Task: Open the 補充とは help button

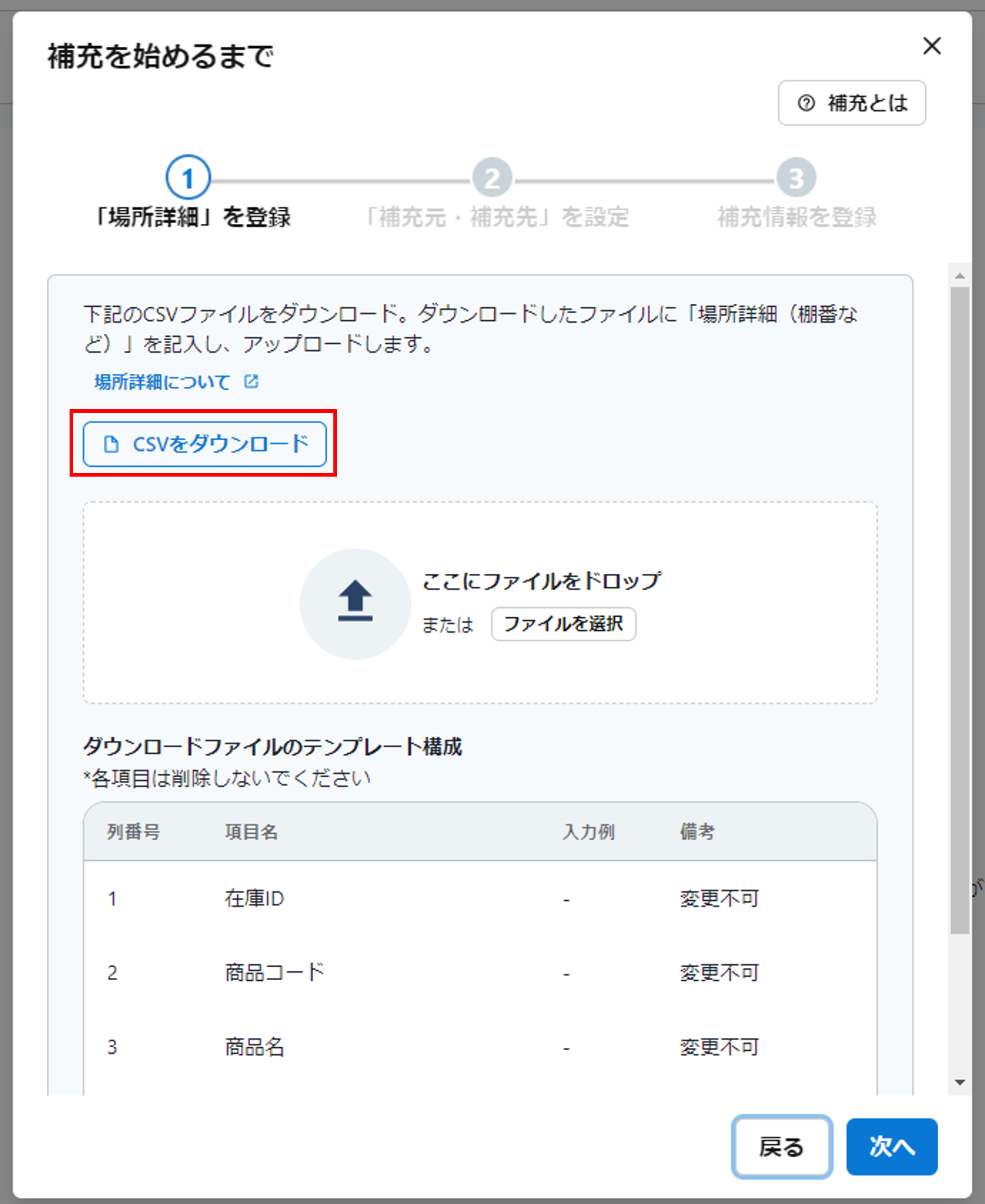Action: click(852, 103)
